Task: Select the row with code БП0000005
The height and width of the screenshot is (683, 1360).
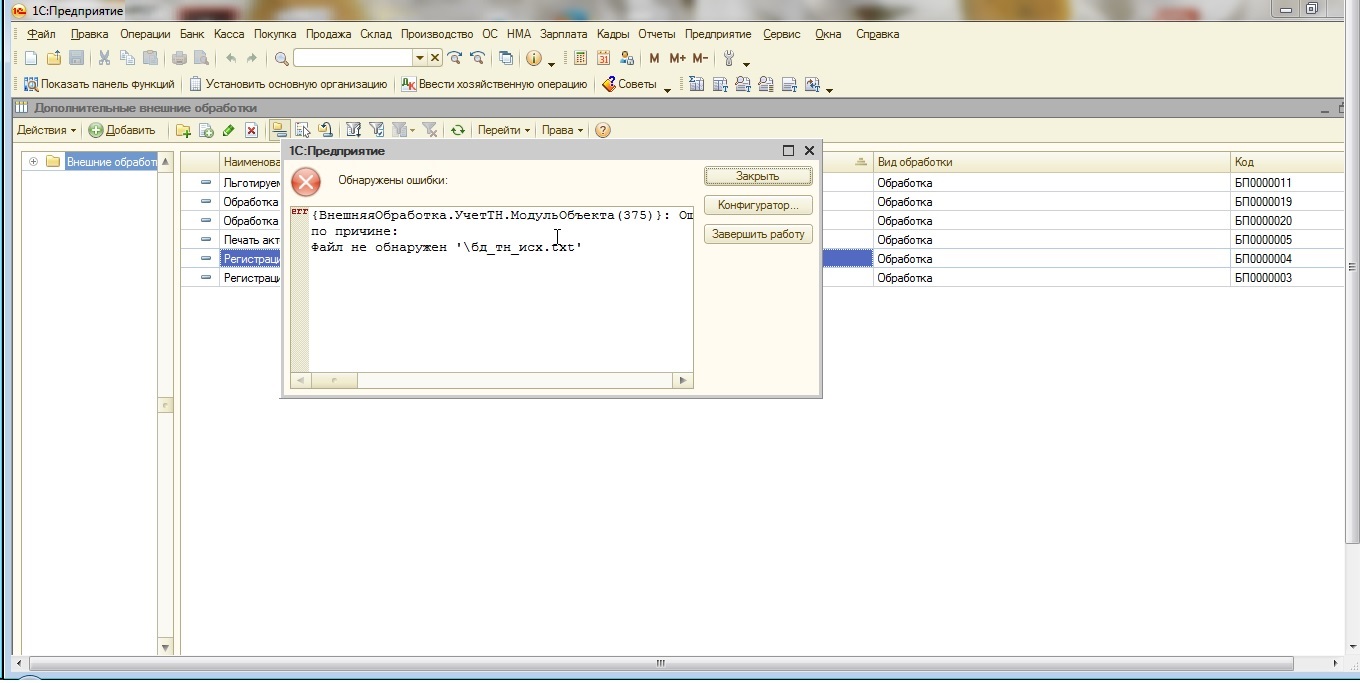Action: (762, 240)
